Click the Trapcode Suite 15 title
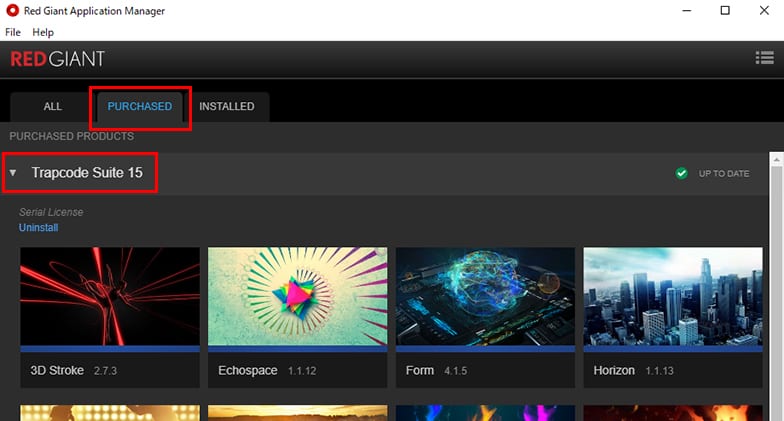Screen dimensions: 784x421 tap(87, 172)
